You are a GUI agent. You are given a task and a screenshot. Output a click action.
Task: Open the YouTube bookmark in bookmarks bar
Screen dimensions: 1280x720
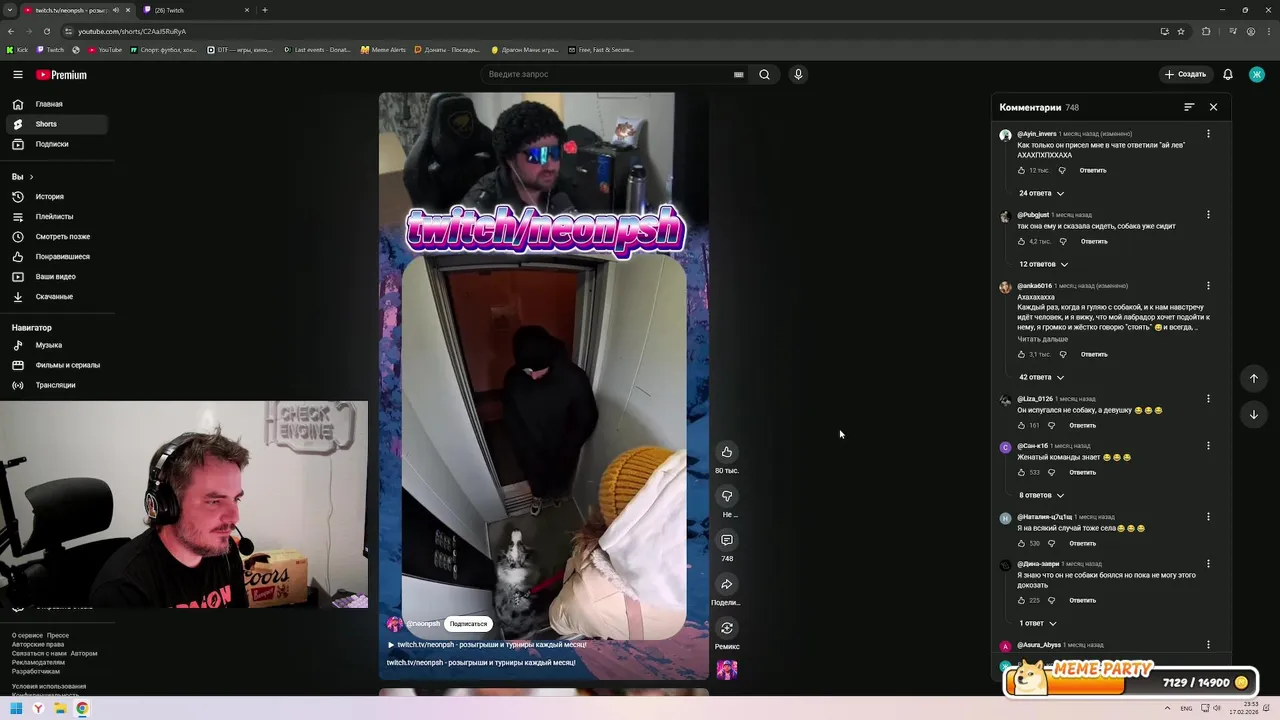point(105,50)
